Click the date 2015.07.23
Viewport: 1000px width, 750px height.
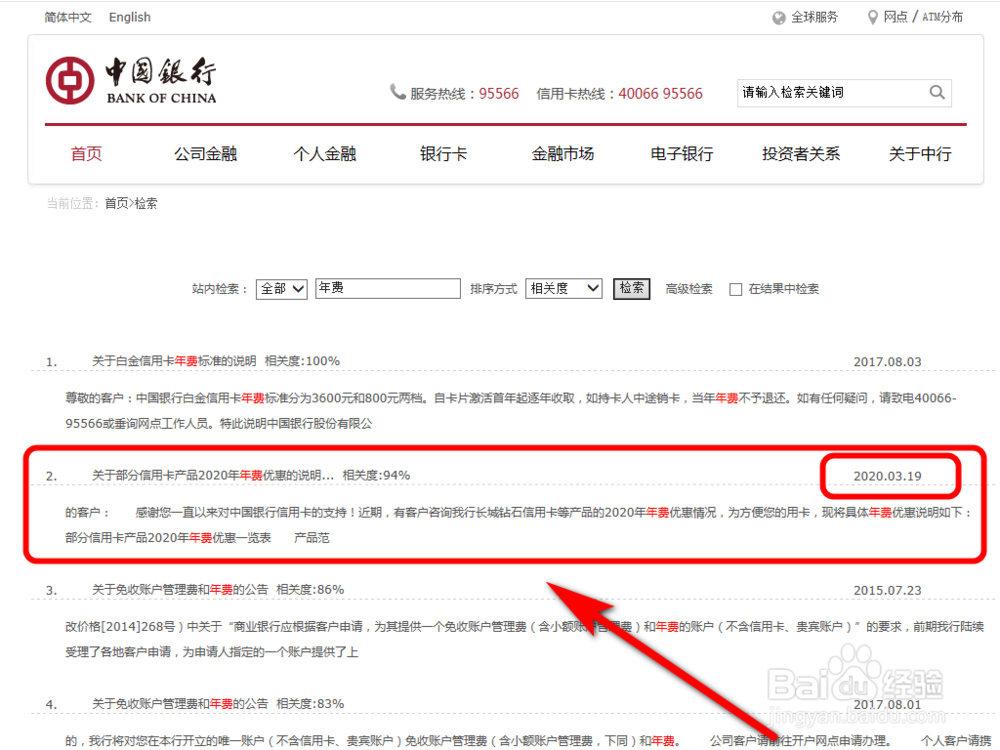pyautogui.click(x=887, y=591)
